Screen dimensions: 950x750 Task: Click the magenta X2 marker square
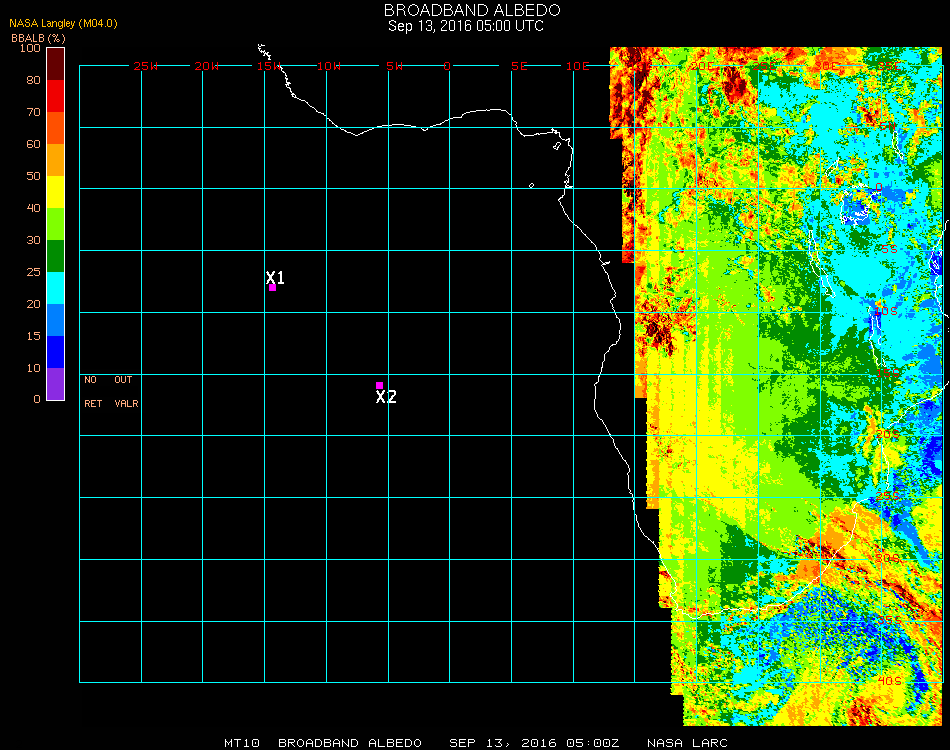coord(379,385)
